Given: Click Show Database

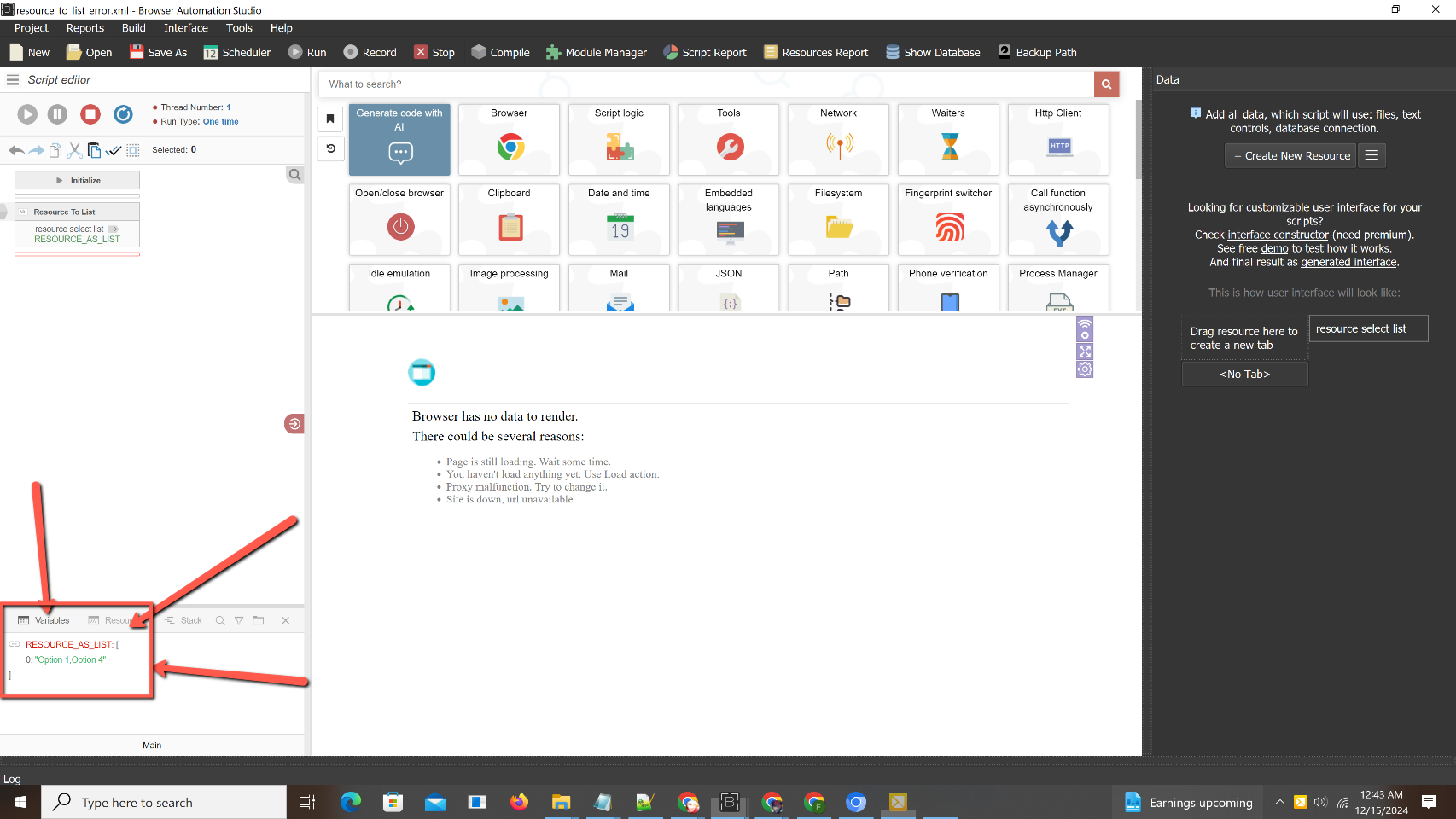Looking at the screenshot, I should tap(932, 52).
